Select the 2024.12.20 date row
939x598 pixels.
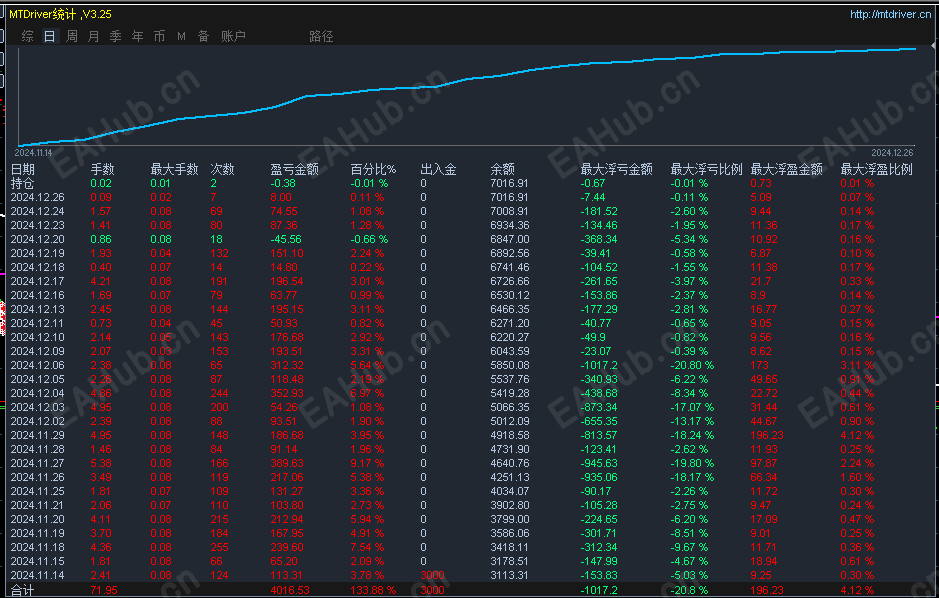click(x=37, y=239)
